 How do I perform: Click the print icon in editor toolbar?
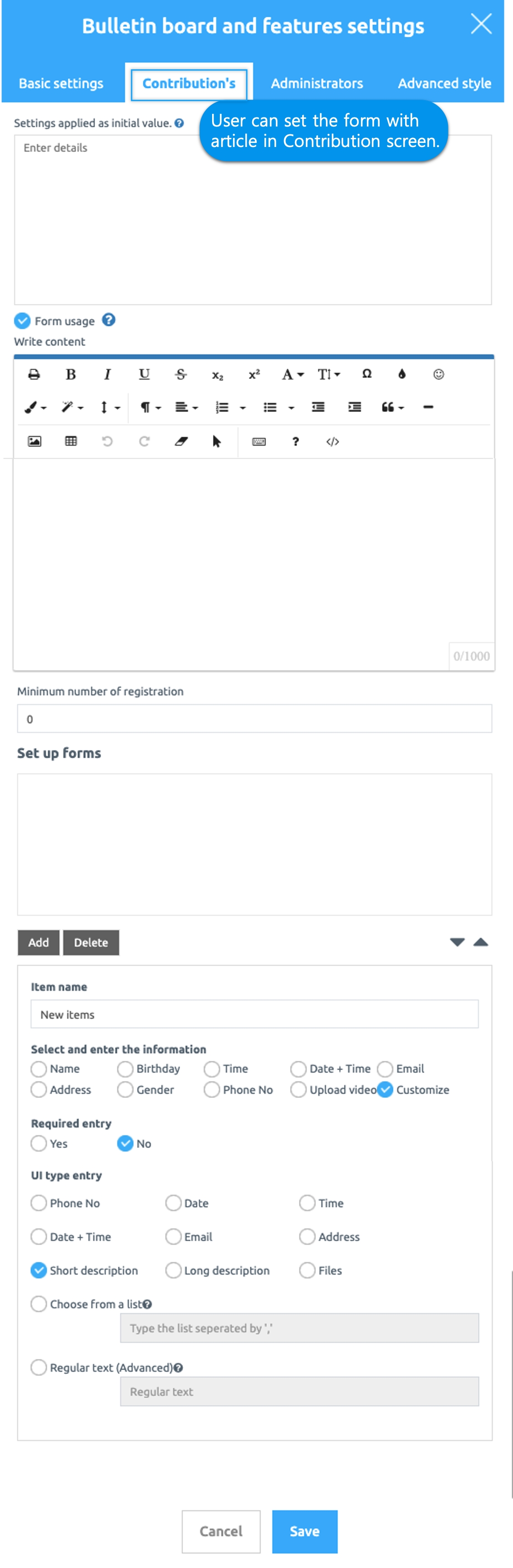(x=34, y=374)
